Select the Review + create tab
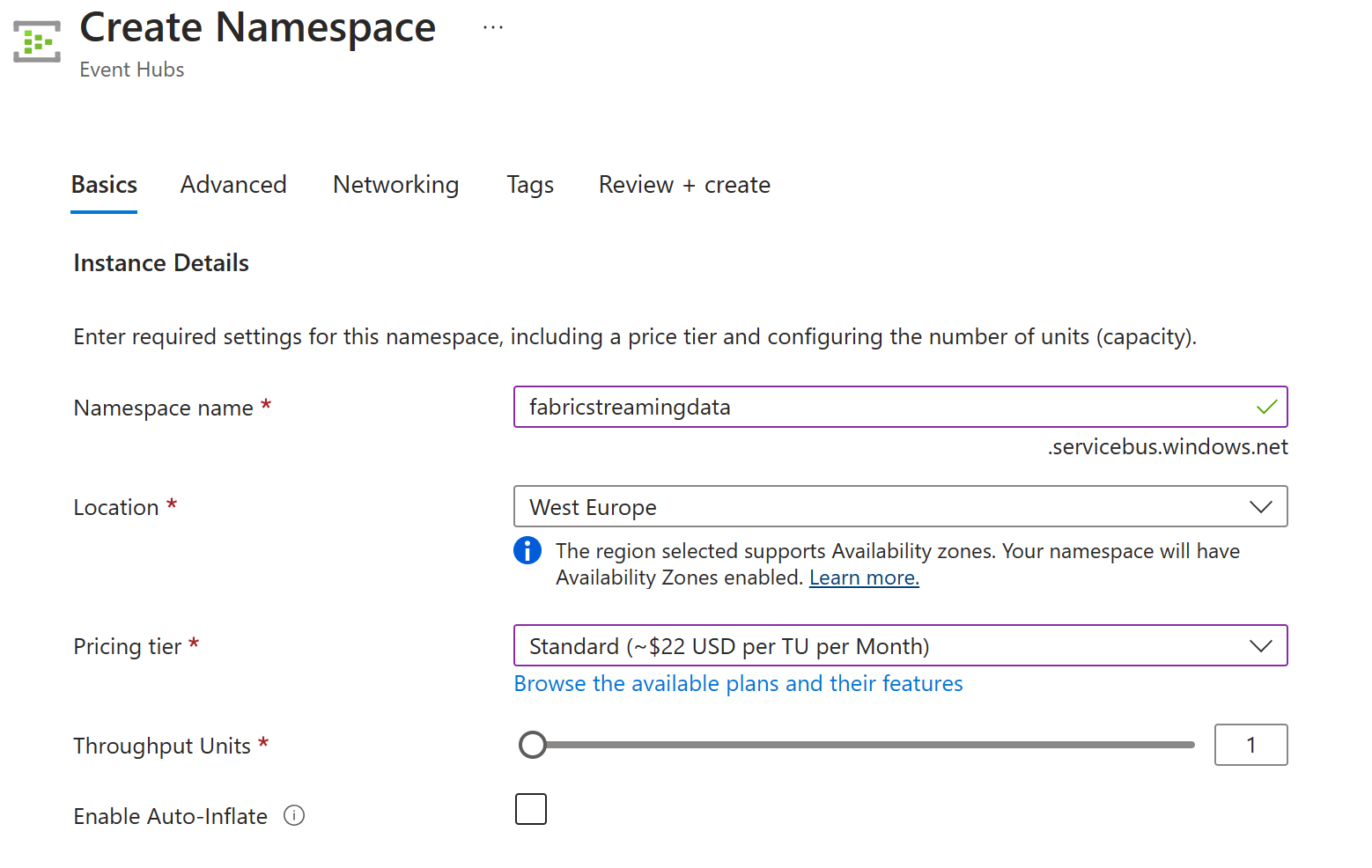 (684, 185)
